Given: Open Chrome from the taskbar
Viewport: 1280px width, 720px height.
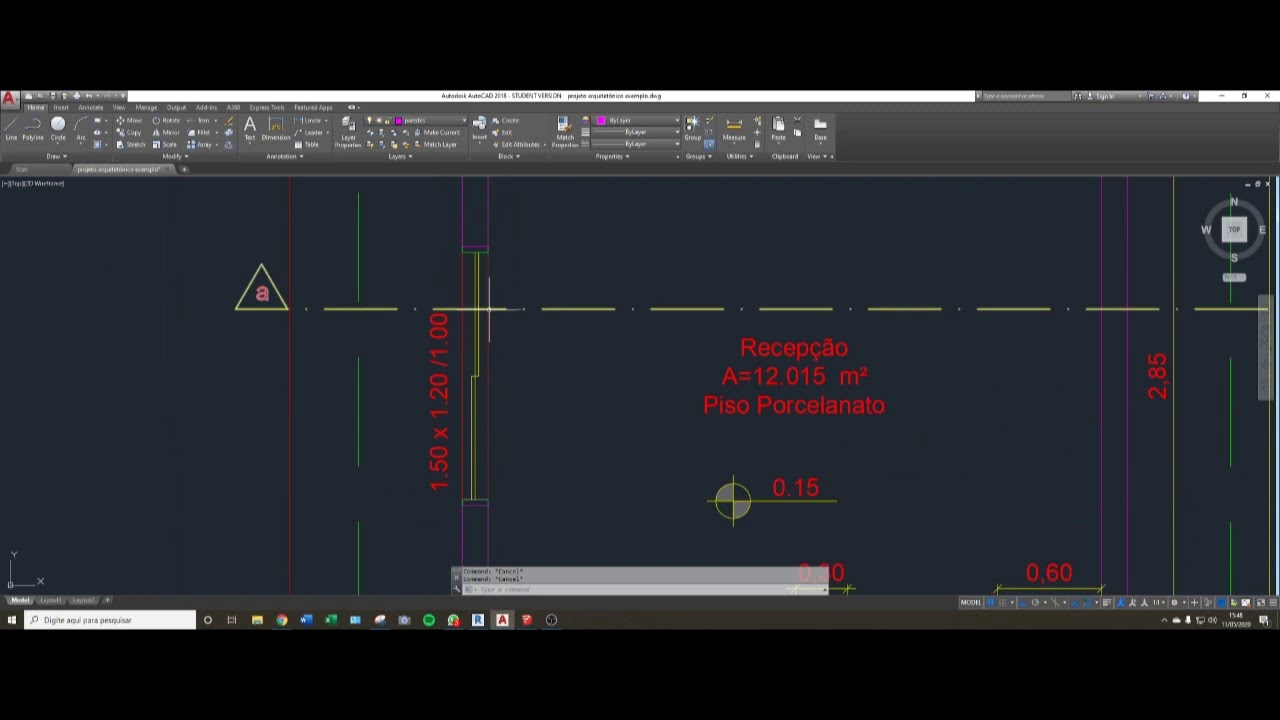Looking at the screenshot, I should click(x=282, y=620).
